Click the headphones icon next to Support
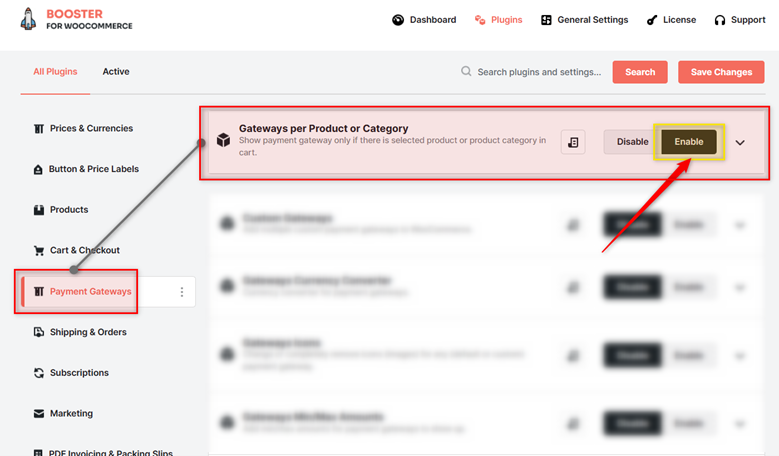This screenshot has height=456, width=779. coord(719,20)
